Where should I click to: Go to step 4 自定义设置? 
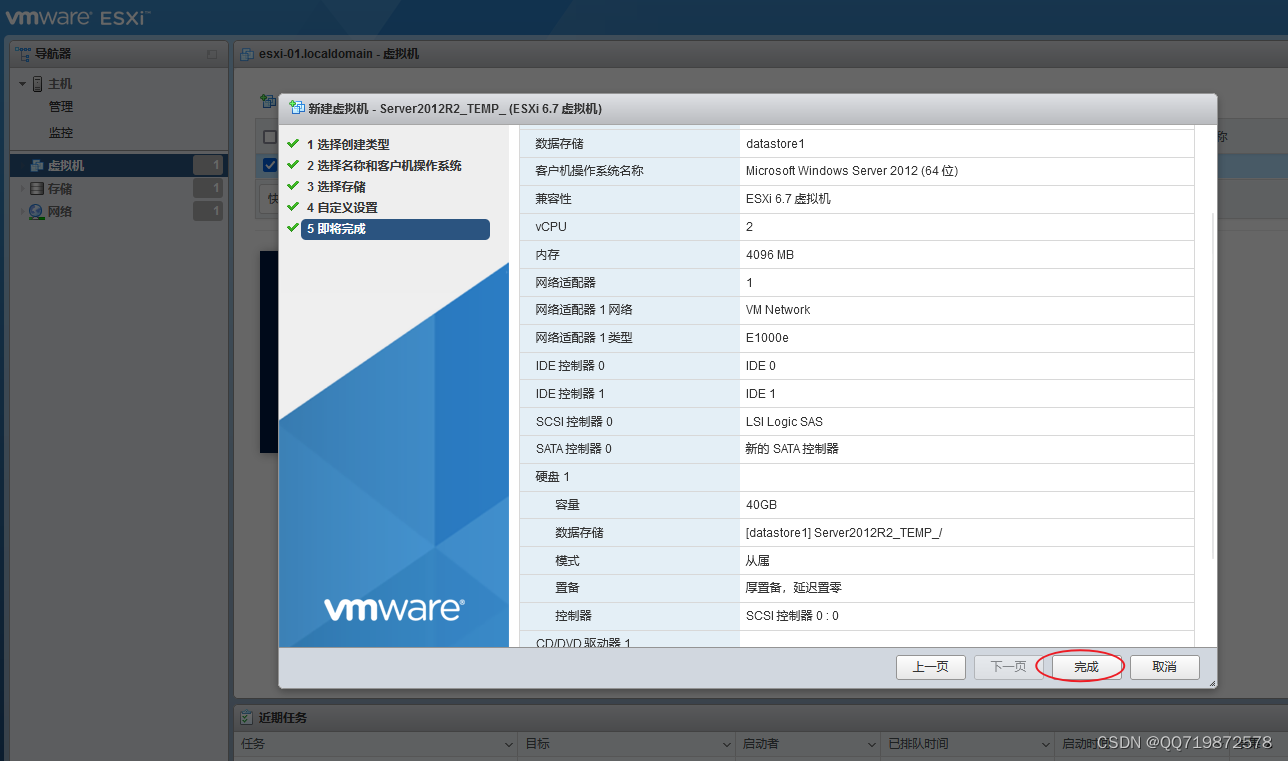(342, 208)
